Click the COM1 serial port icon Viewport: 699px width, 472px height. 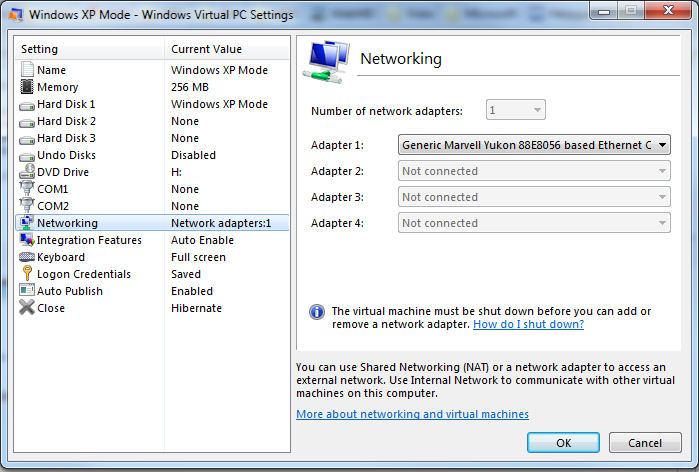click(x=27, y=188)
